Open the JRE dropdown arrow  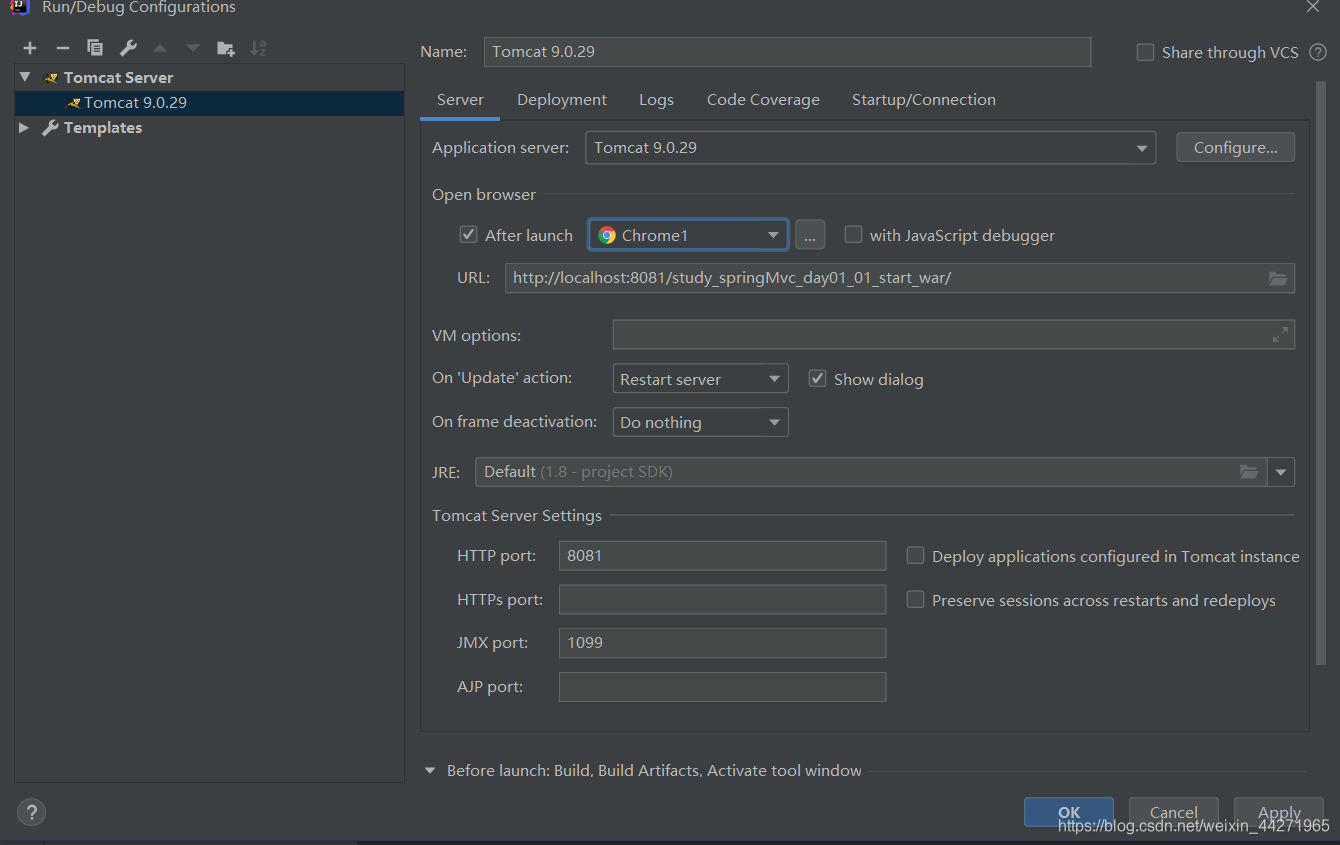tap(1281, 472)
